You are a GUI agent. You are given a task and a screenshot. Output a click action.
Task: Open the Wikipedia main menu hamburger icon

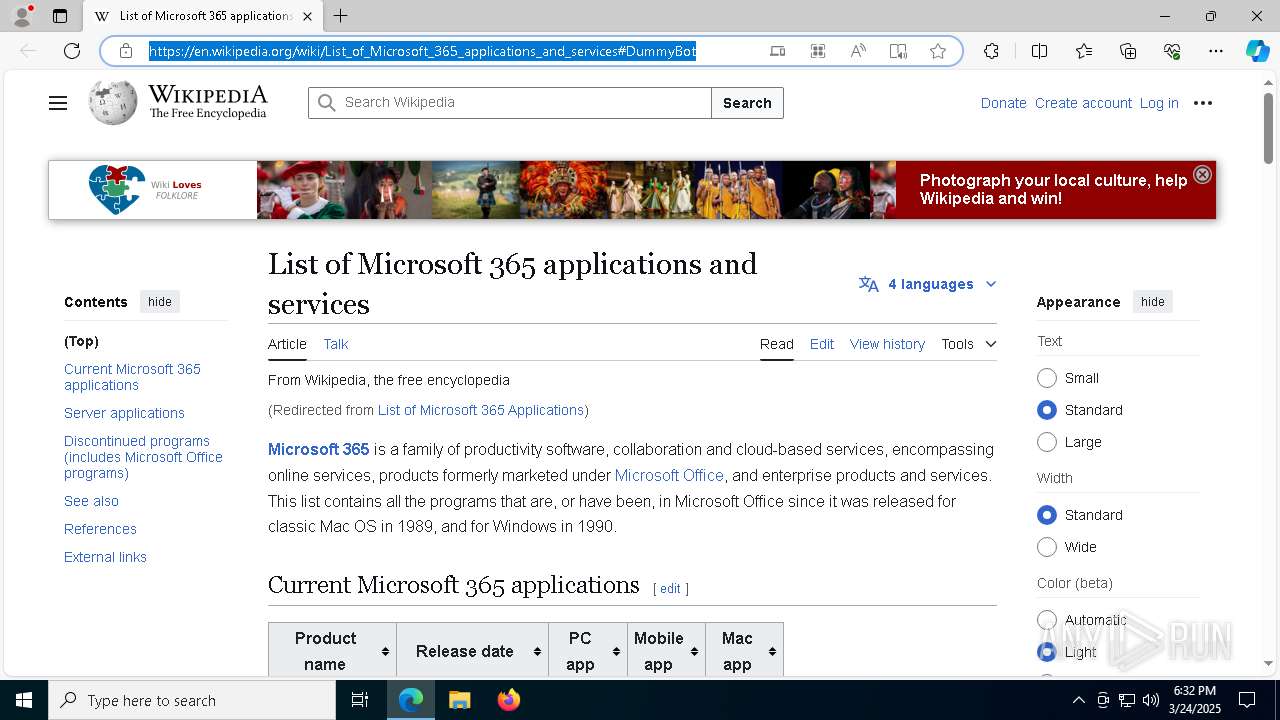(58, 103)
